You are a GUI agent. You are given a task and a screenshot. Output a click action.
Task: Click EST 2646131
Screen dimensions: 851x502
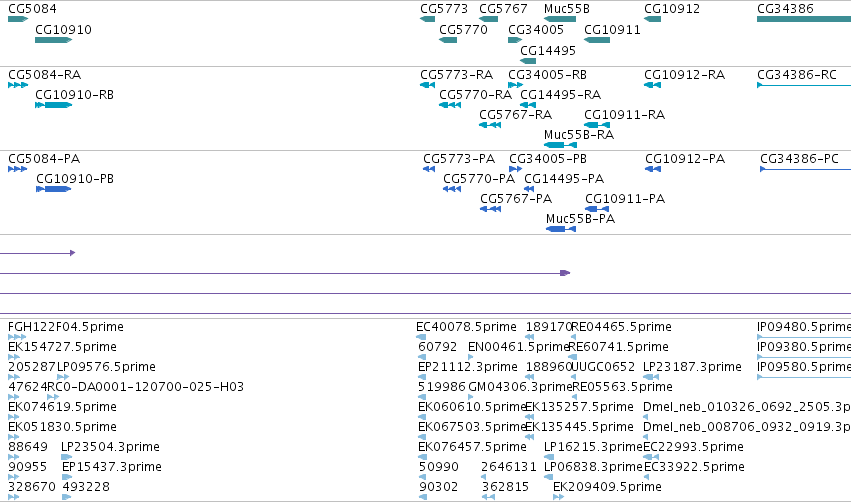click(x=509, y=467)
